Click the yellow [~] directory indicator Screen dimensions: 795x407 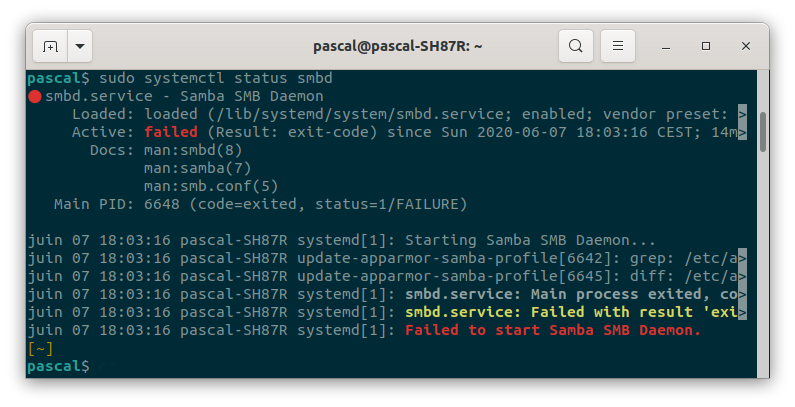coord(41,349)
